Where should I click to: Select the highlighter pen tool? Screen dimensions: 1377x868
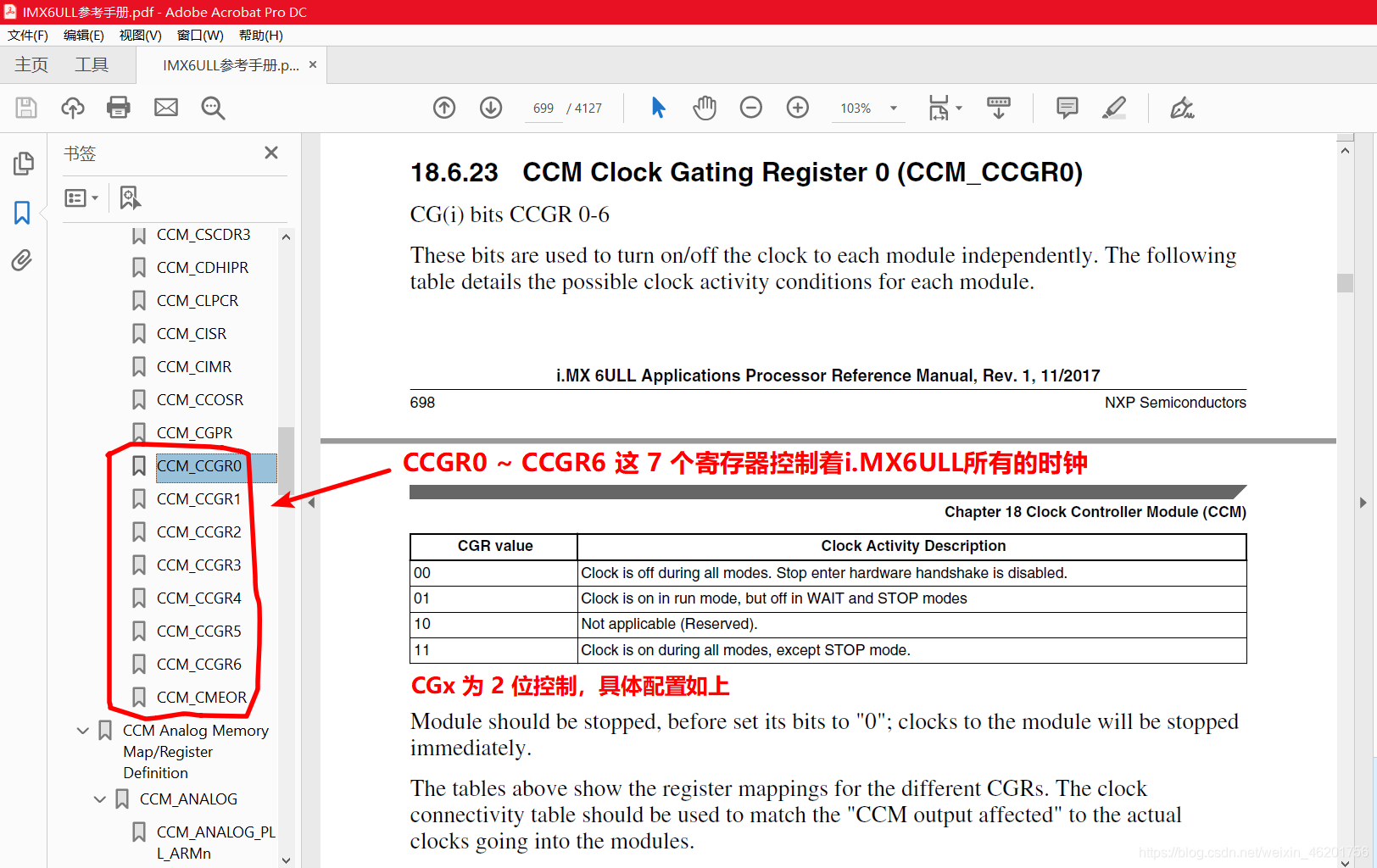point(1114,108)
